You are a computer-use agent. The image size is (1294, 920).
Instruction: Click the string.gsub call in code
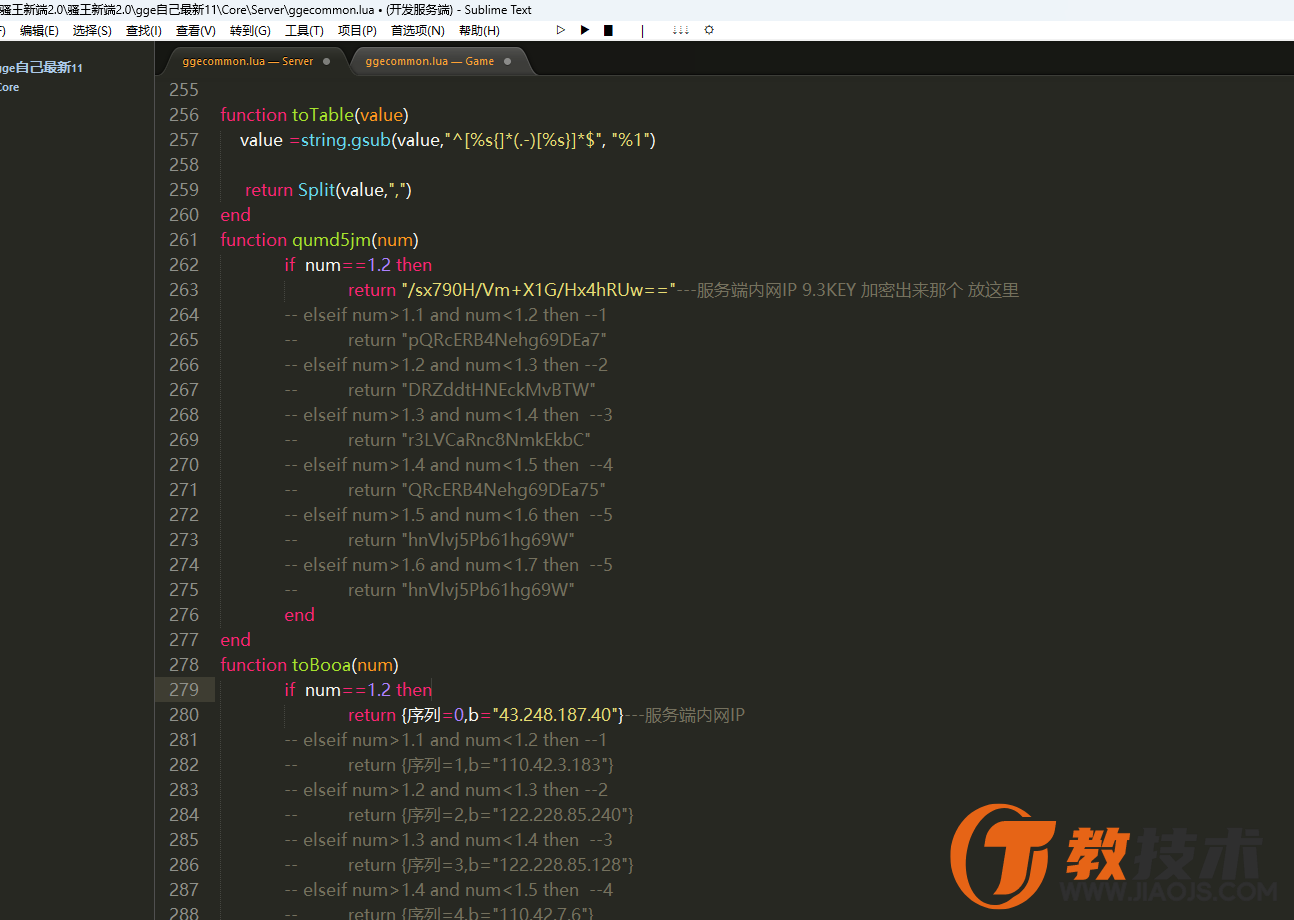pyautogui.click(x=346, y=140)
